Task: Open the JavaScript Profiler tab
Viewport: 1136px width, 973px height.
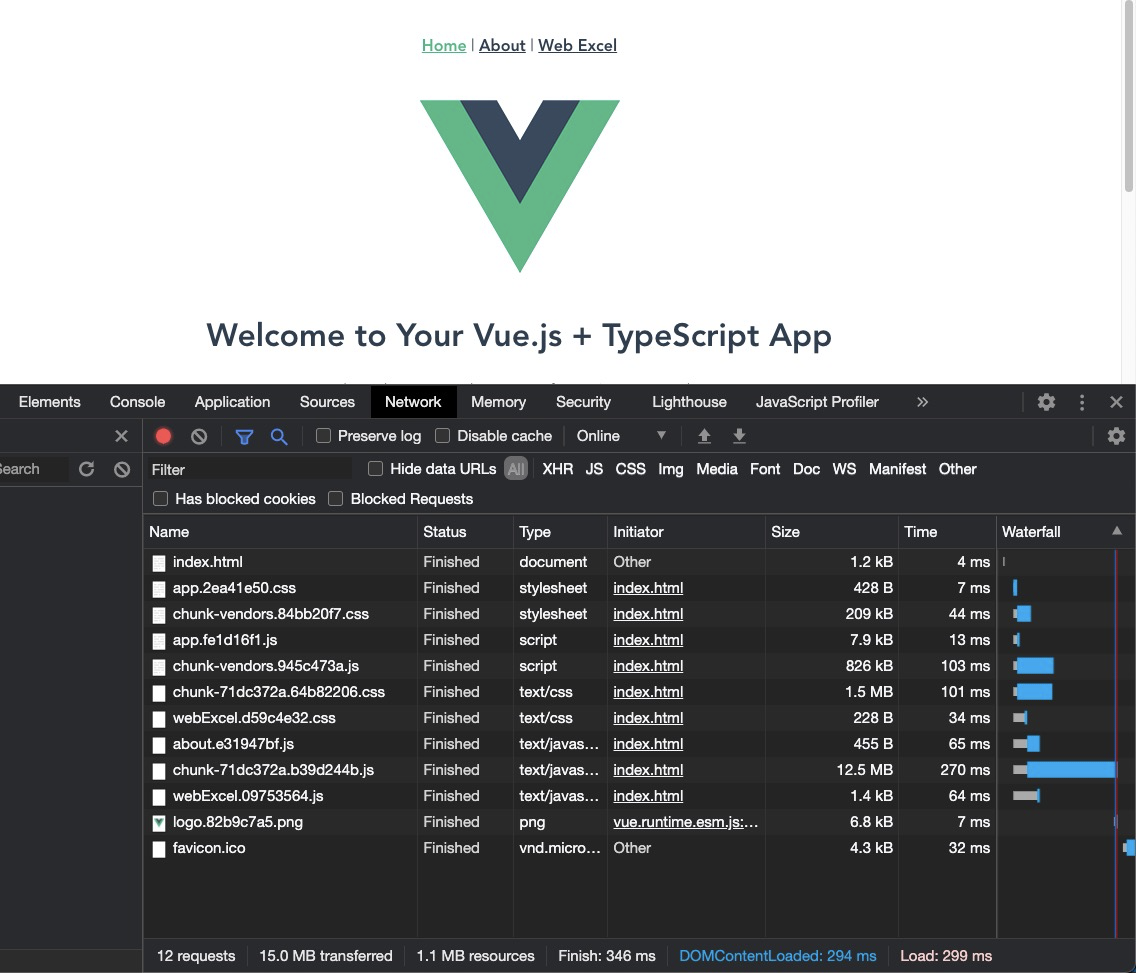Action: coord(817,402)
